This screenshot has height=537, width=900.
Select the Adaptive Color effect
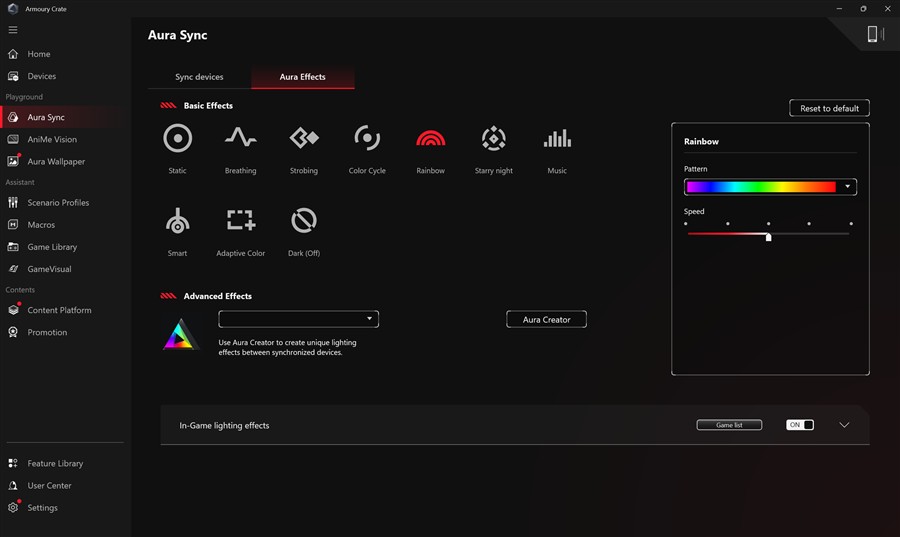[x=240, y=221]
